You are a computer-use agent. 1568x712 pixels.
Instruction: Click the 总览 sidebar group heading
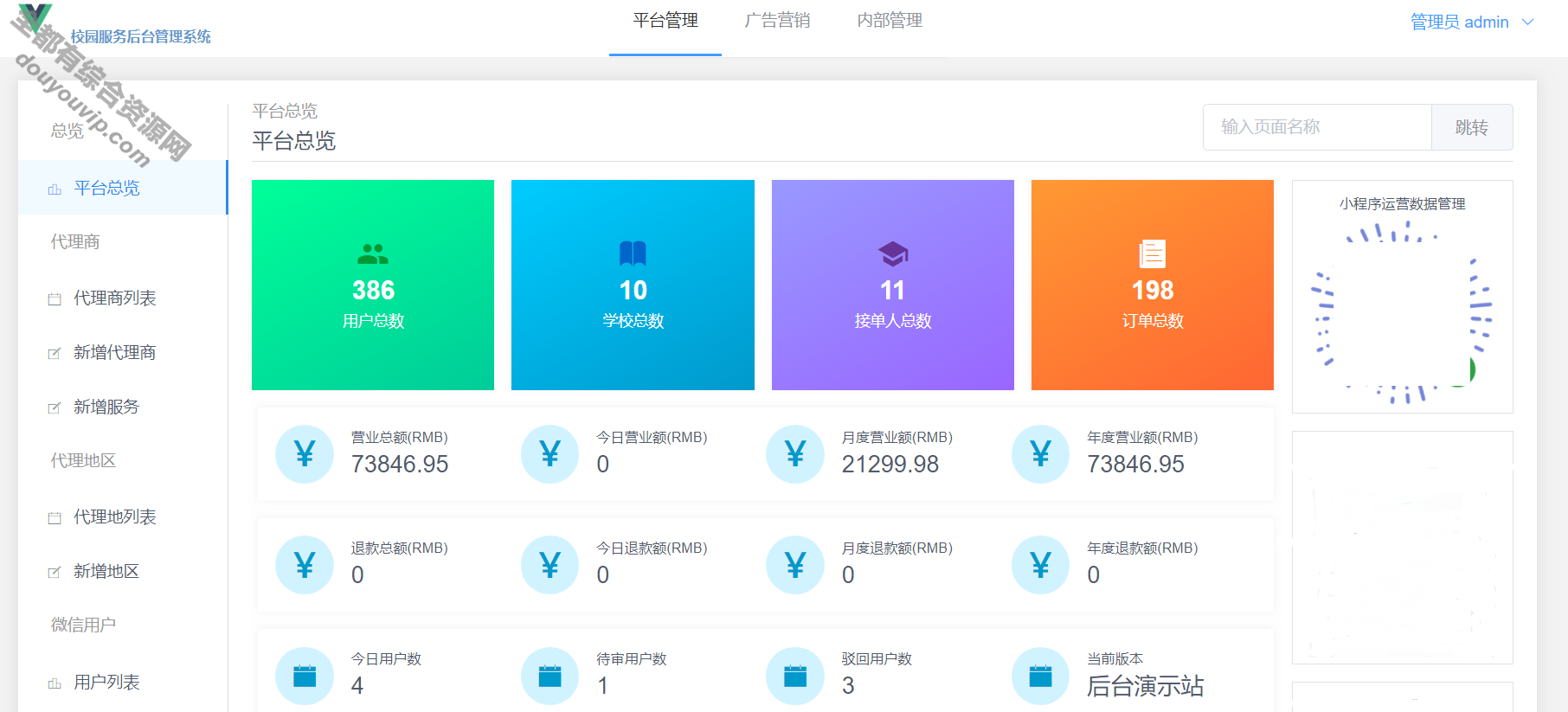[x=67, y=131]
